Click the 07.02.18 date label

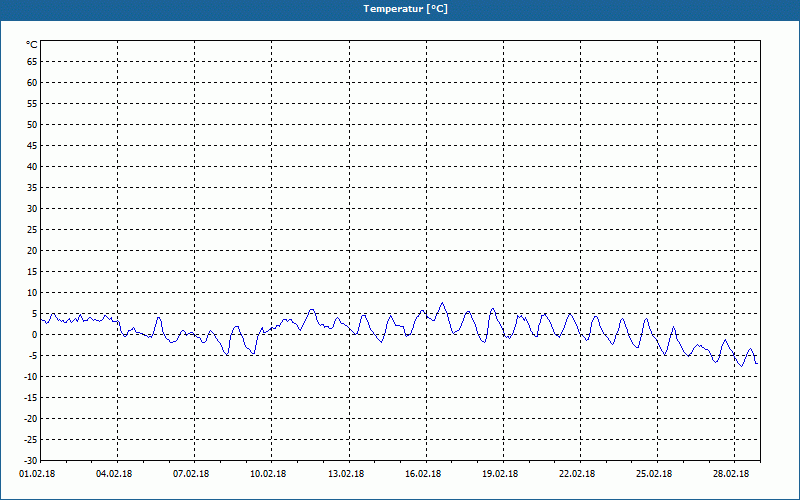(191, 474)
